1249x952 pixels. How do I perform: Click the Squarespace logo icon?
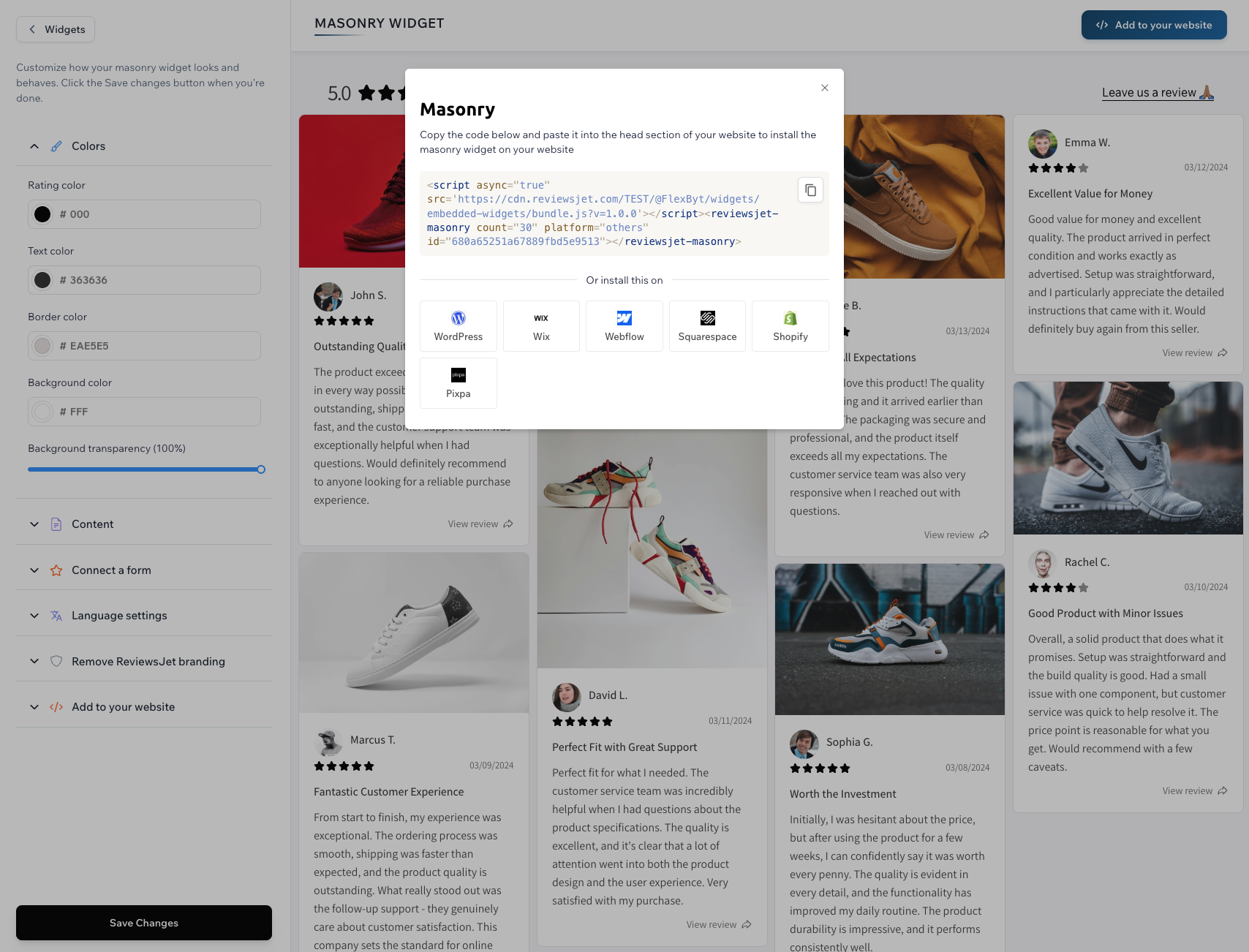pyautogui.click(x=708, y=318)
